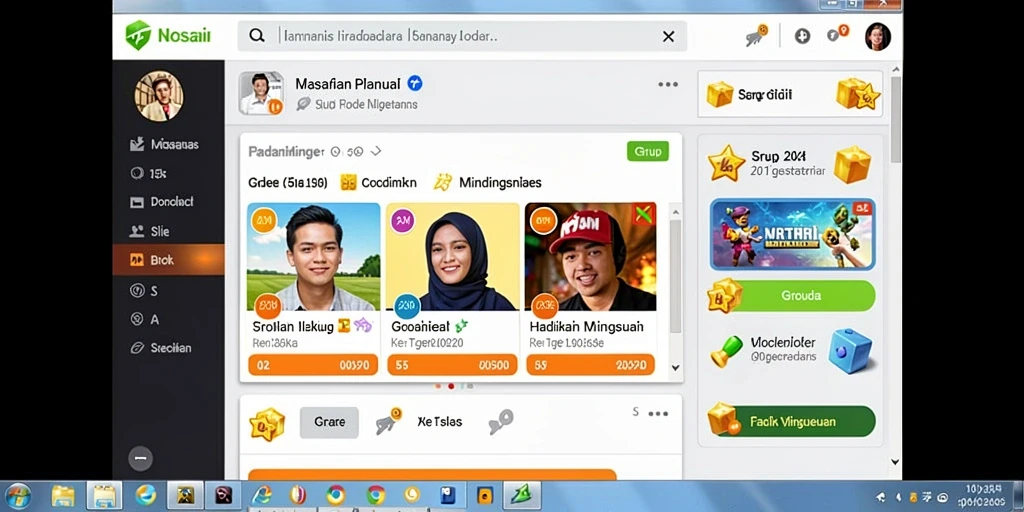Click the search magnifier icon
The image size is (1024, 512).
pos(257,36)
